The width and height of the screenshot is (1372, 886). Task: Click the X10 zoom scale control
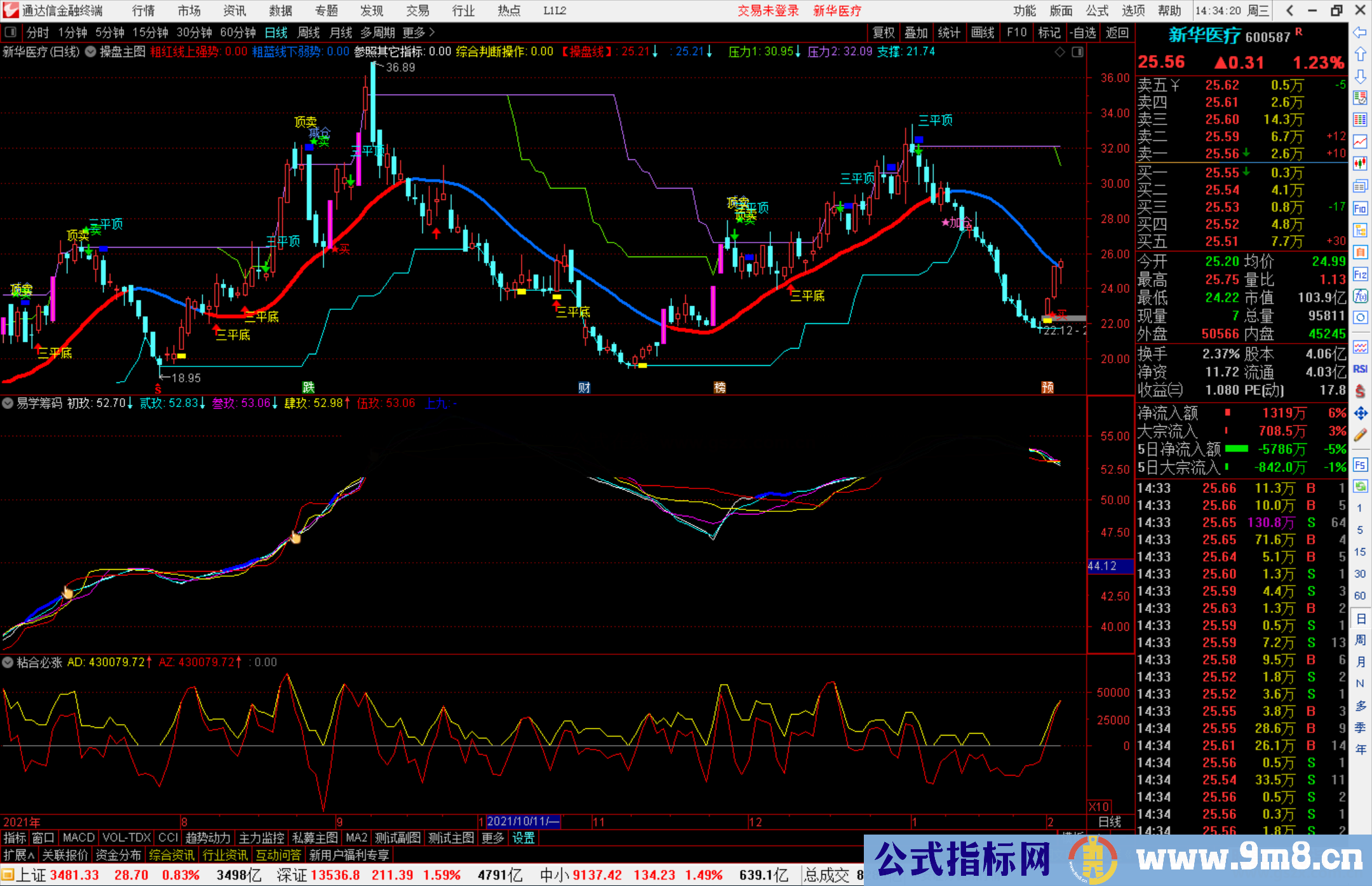(1099, 806)
